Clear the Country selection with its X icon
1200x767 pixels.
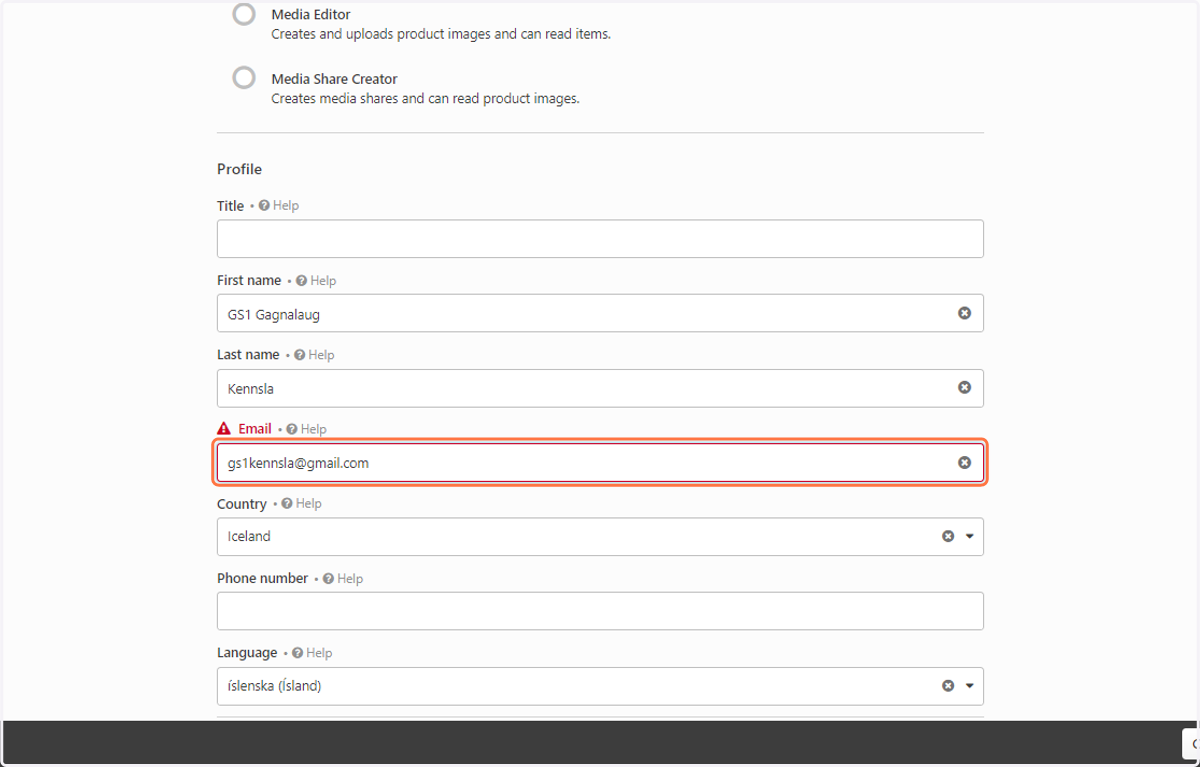coord(948,536)
